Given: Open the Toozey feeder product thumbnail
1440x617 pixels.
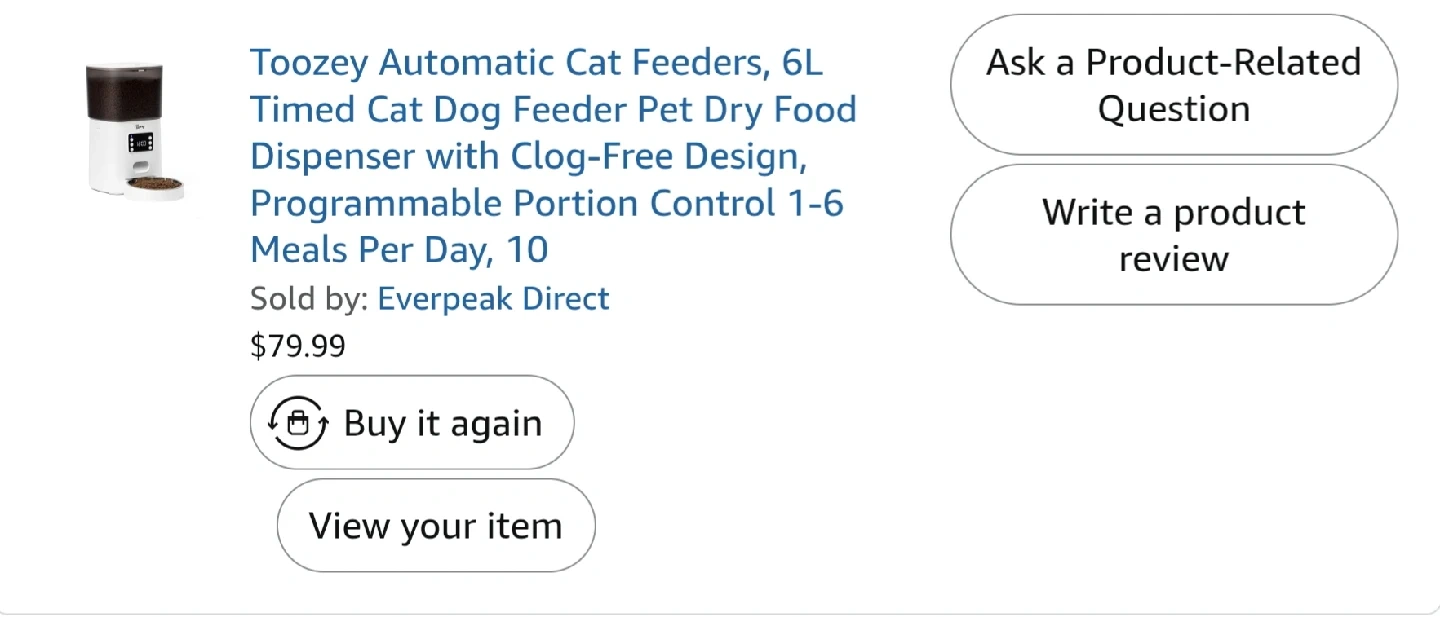Looking at the screenshot, I should coord(134,131).
